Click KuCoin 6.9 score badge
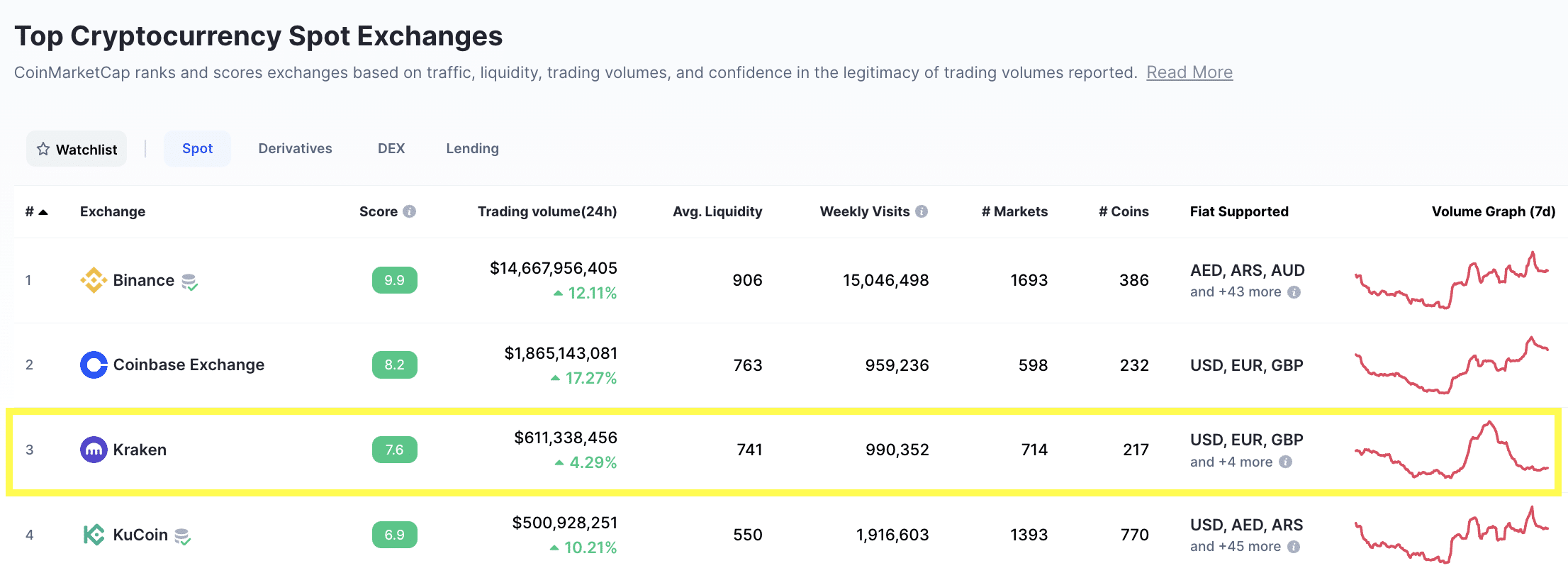This screenshot has height=573, width=1568. 395,535
